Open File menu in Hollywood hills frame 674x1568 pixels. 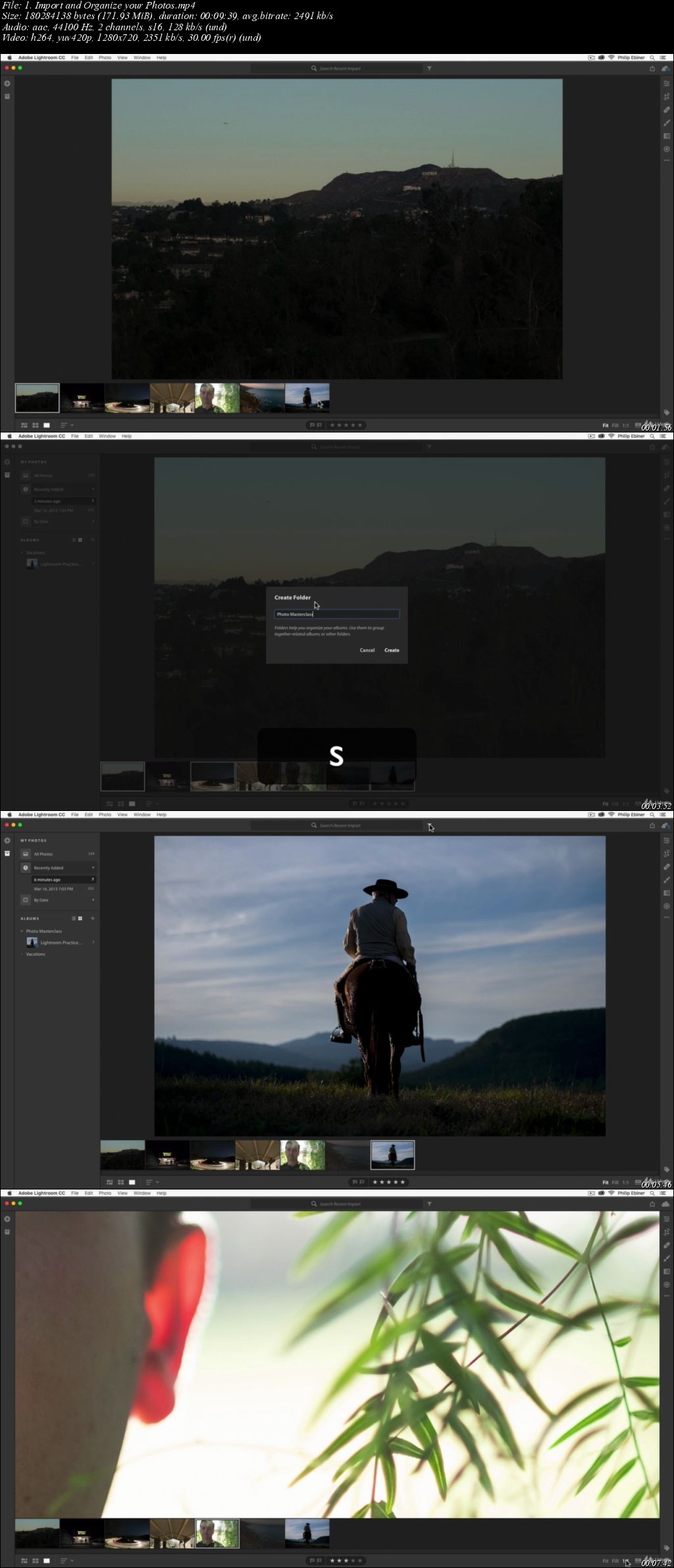[75, 58]
